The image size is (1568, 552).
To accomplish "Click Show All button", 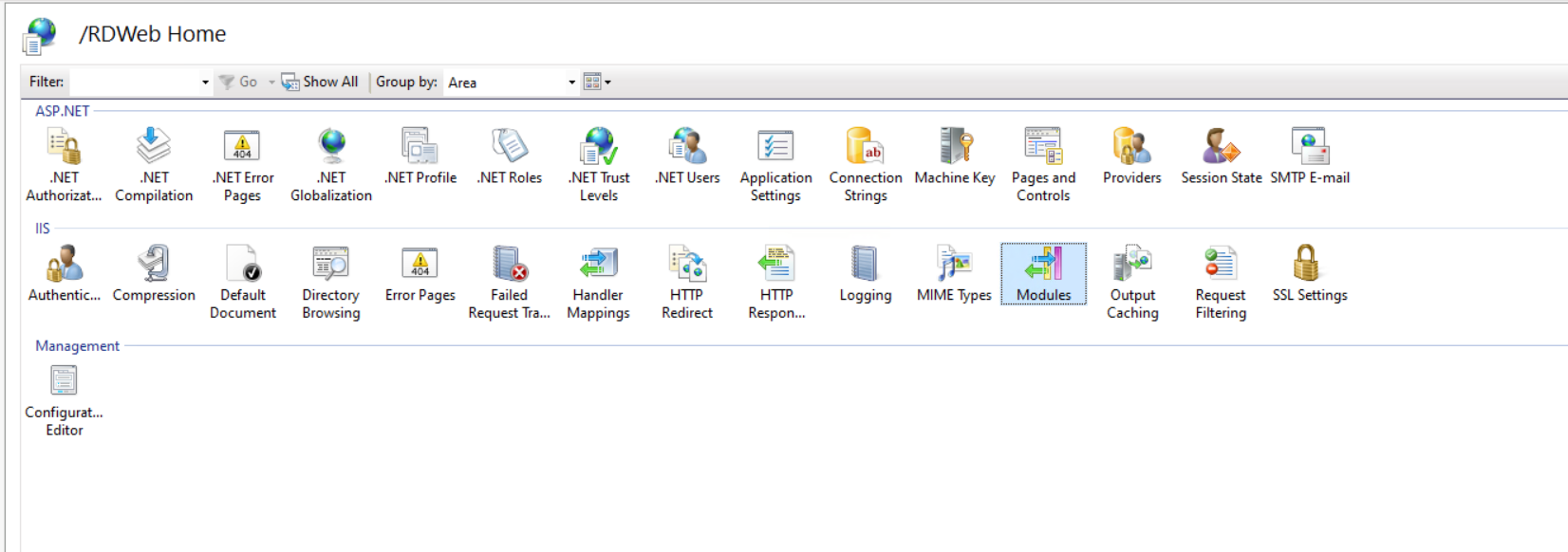I will [320, 83].
